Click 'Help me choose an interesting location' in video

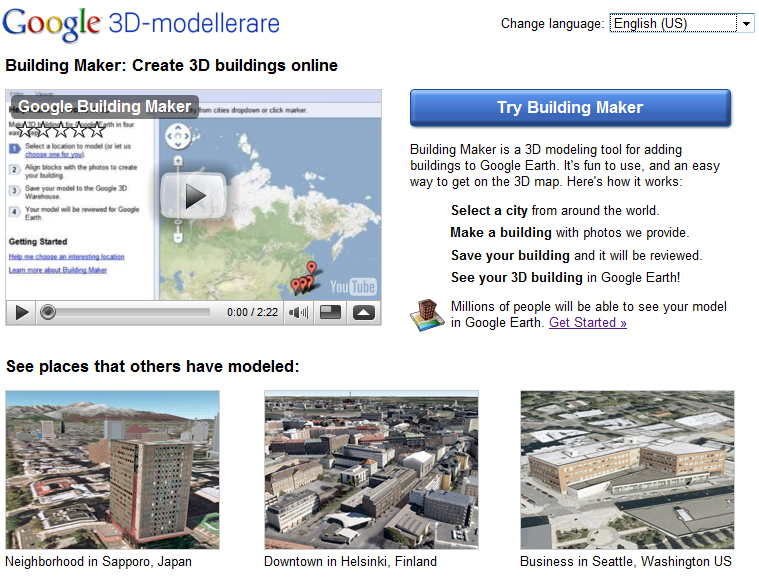(66, 257)
